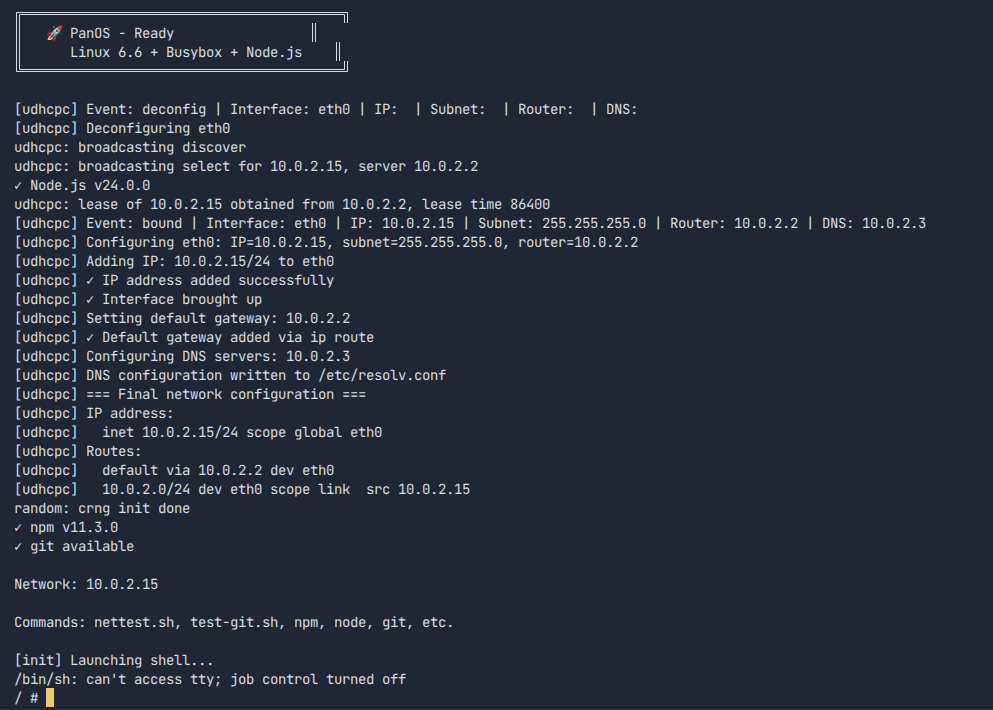Click the checkmark before Default gateway added
Screen dimensions: 993x710
pos(91,337)
